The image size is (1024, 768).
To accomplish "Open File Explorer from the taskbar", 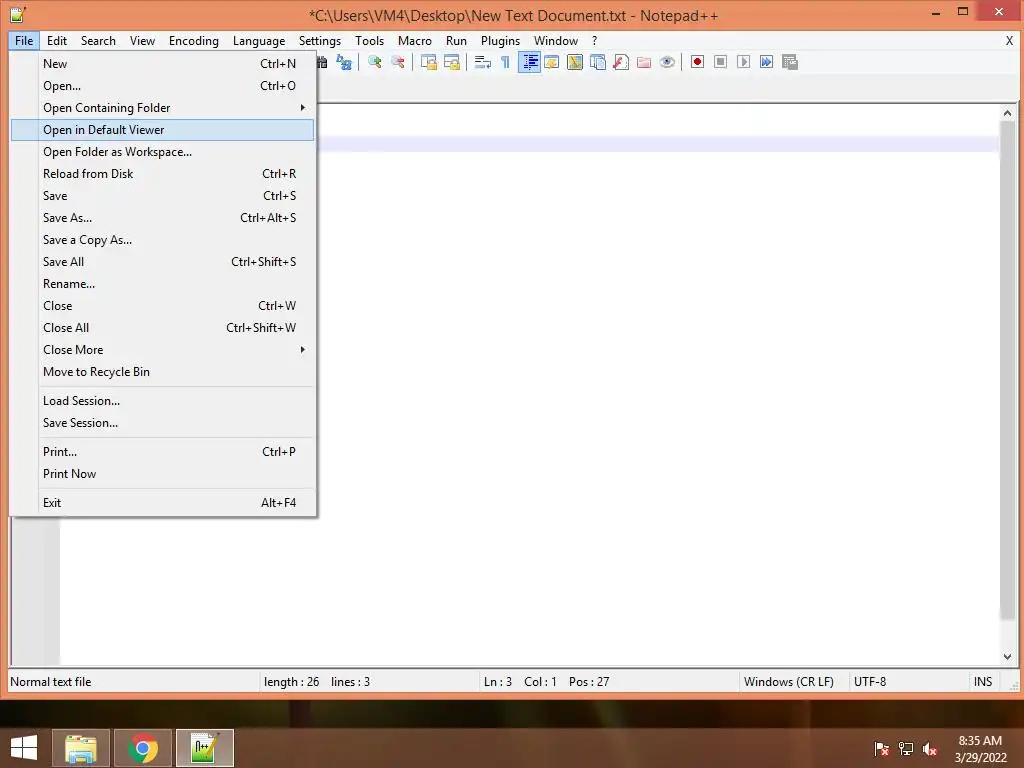I will (x=81, y=748).
